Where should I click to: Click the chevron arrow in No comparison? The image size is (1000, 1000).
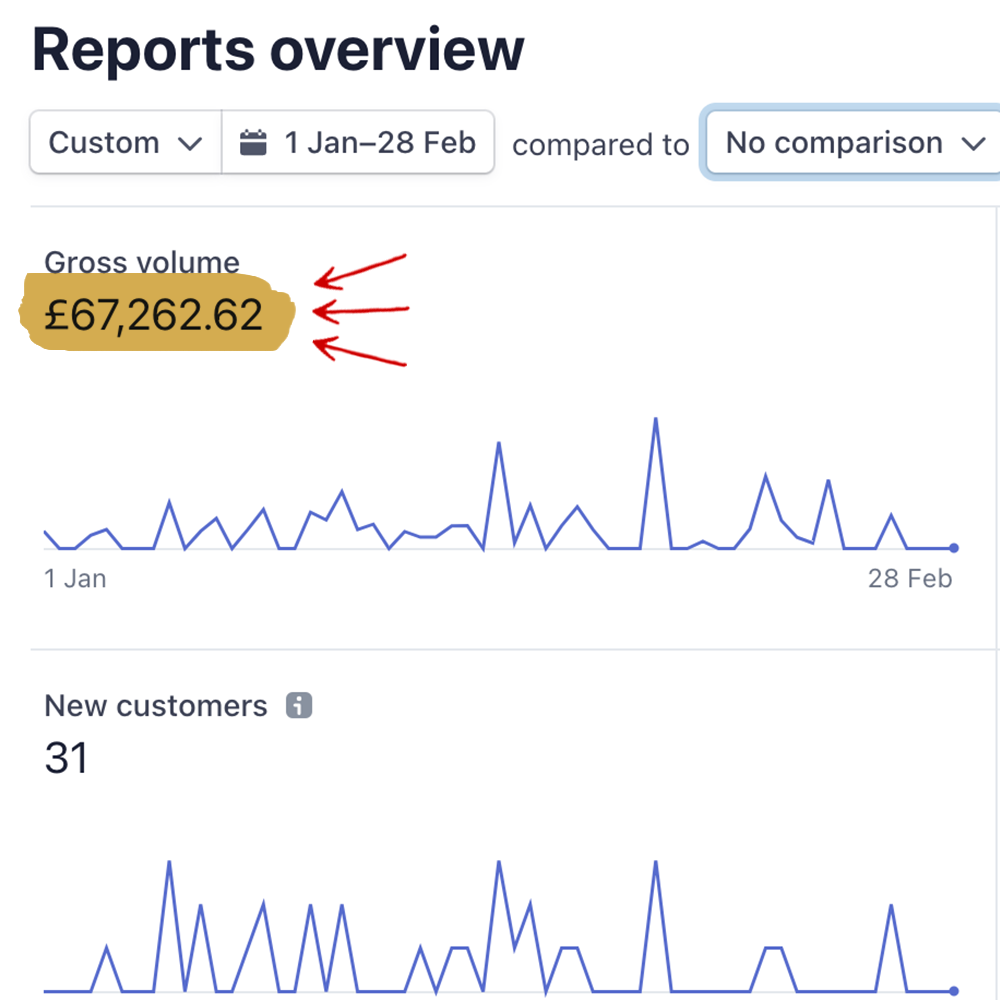click(x=973, y=144)
